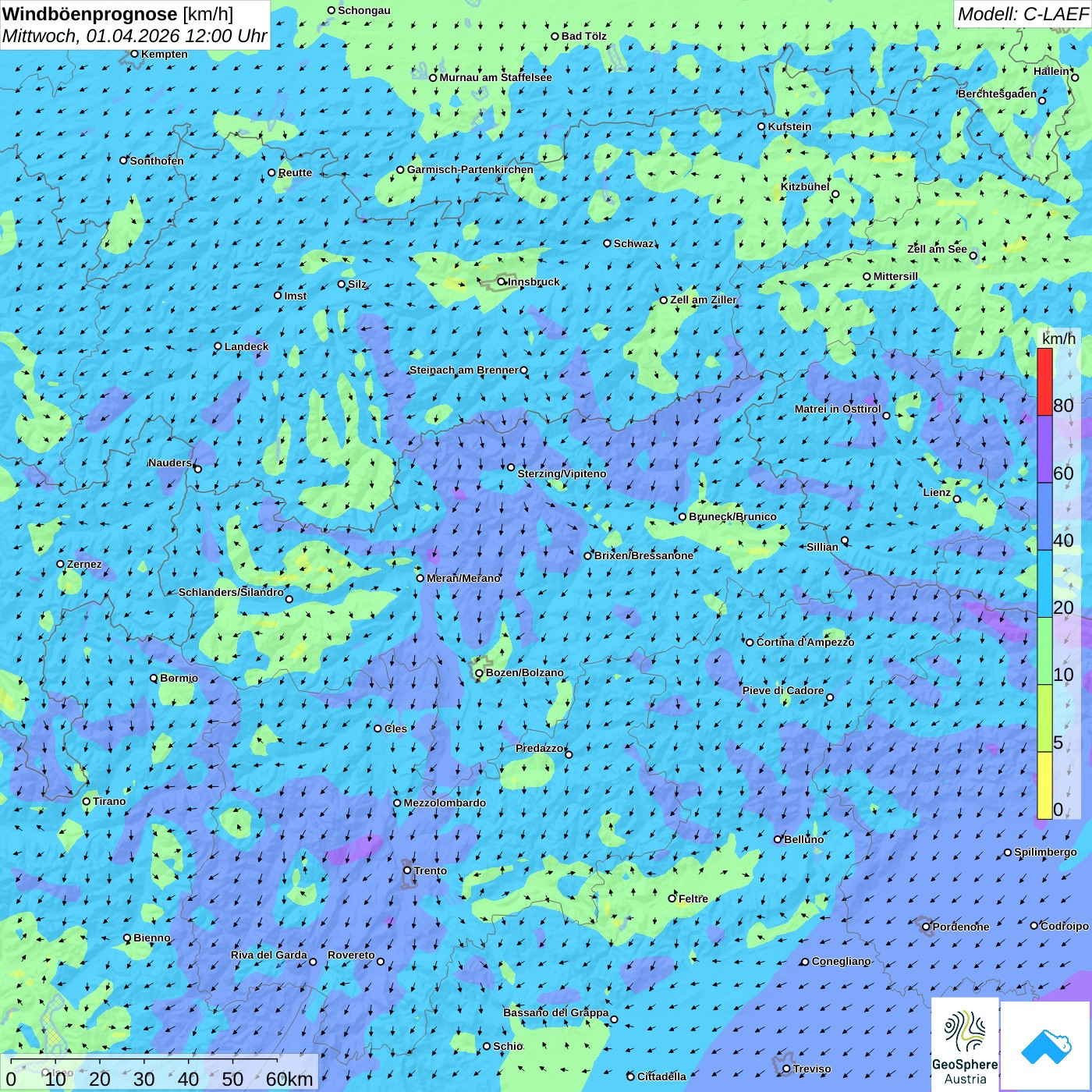Select the purple 60–80 legend segment
Screen dimensions: 1092x1092
point(1044,449)
